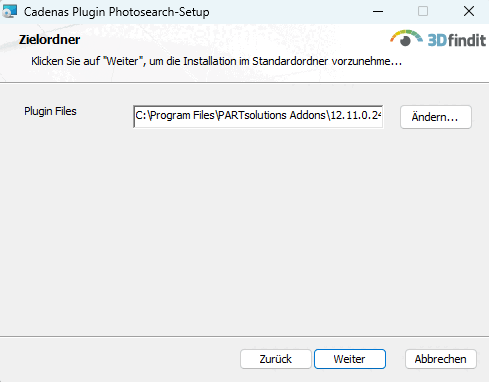The height and width of the screenshot is (382, 489).
Task: Click the 3Dfindit gauge logo icon
Action: coord(406,38)
